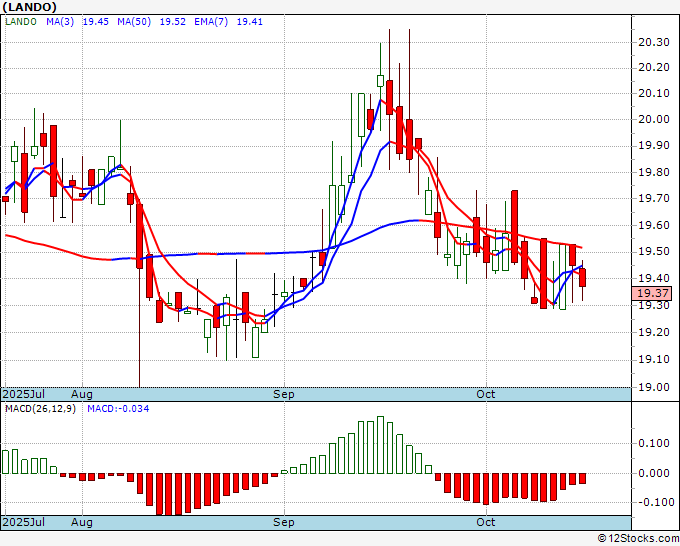Click the Sep label on the MACD time axis

coord(284,523)
